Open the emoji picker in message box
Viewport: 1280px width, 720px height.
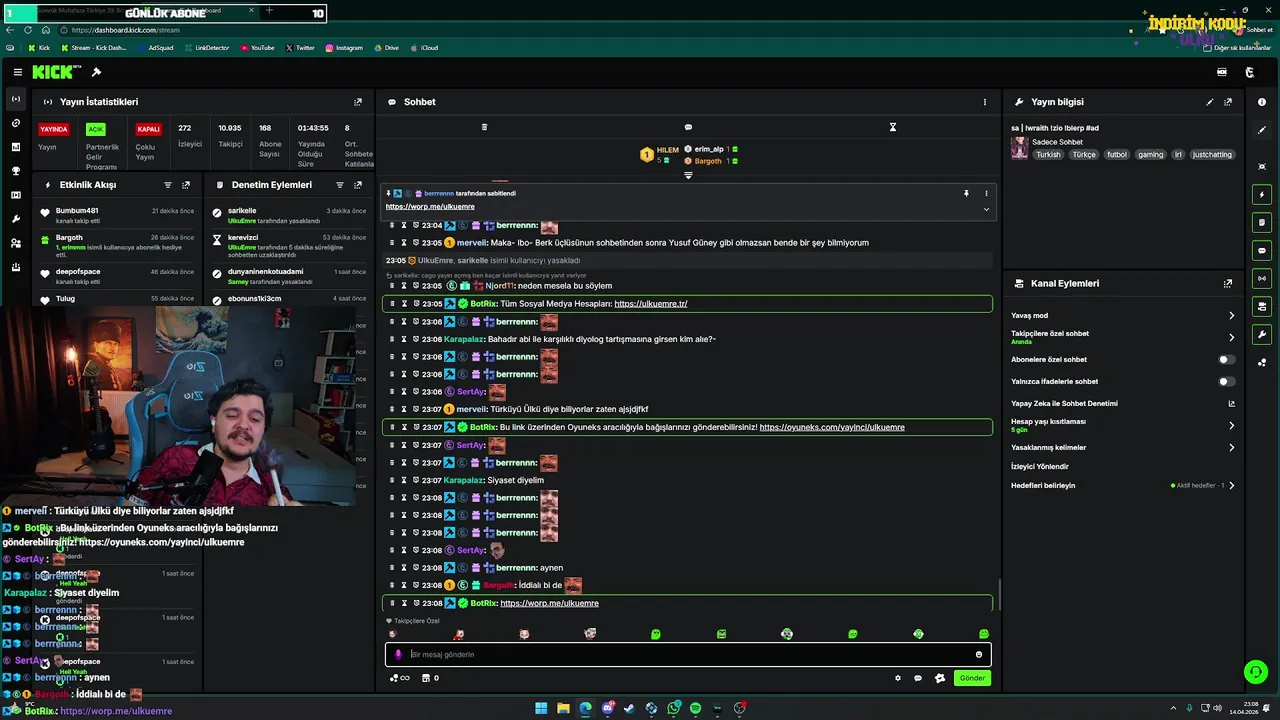tap(979, 654)
